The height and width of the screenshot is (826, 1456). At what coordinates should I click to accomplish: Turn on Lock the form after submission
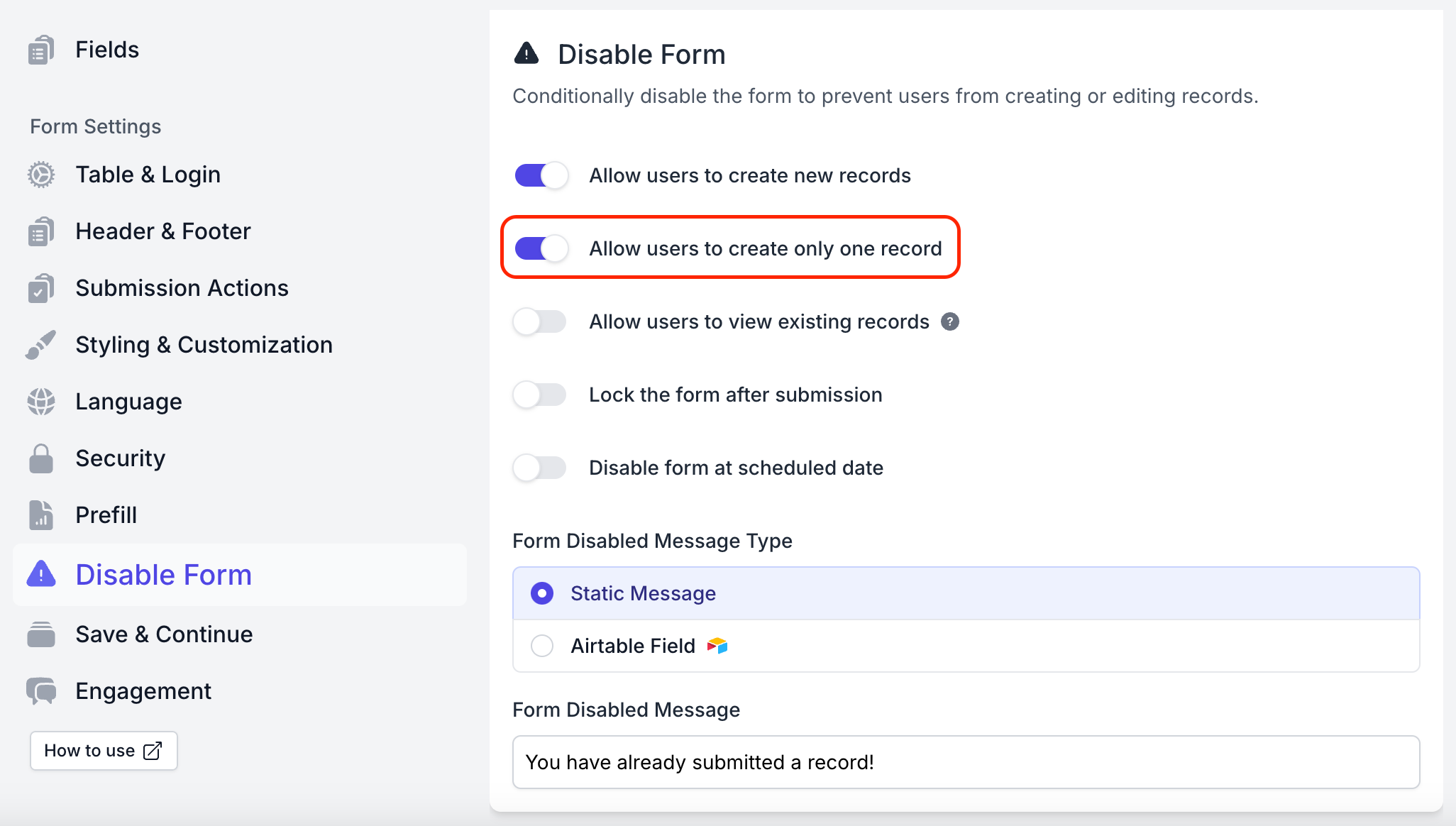[541, 395]
